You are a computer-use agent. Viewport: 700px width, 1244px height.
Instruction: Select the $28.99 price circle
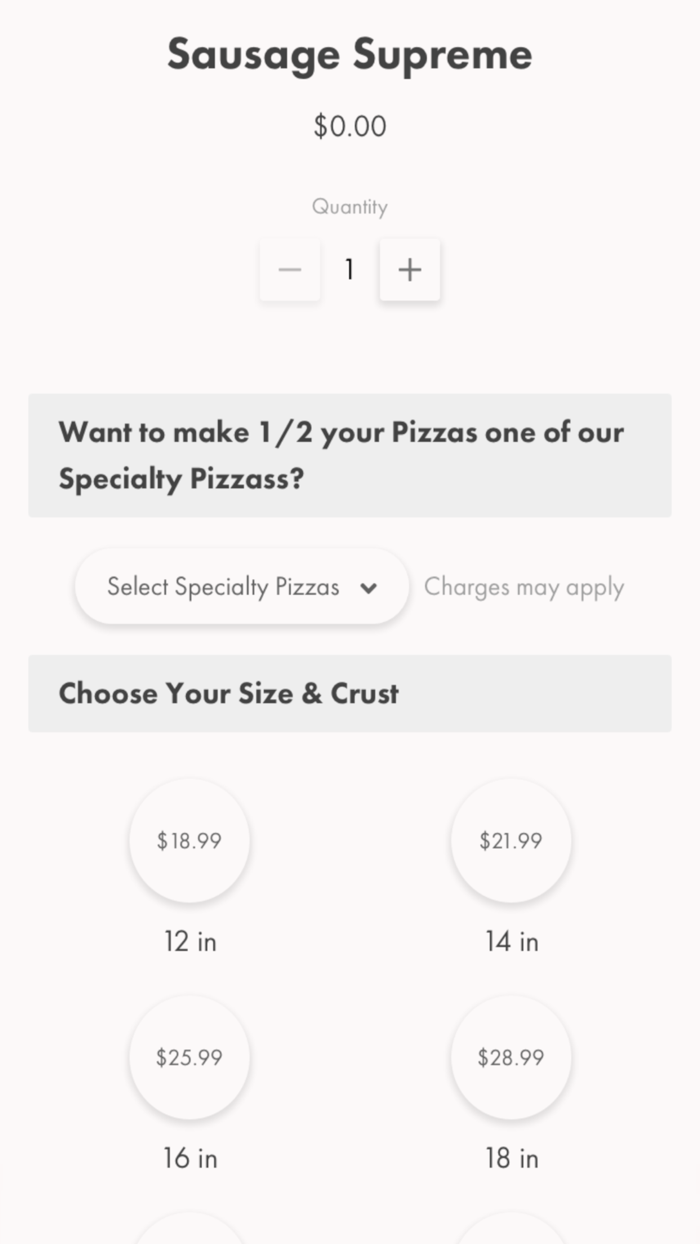coord(510,1057)
